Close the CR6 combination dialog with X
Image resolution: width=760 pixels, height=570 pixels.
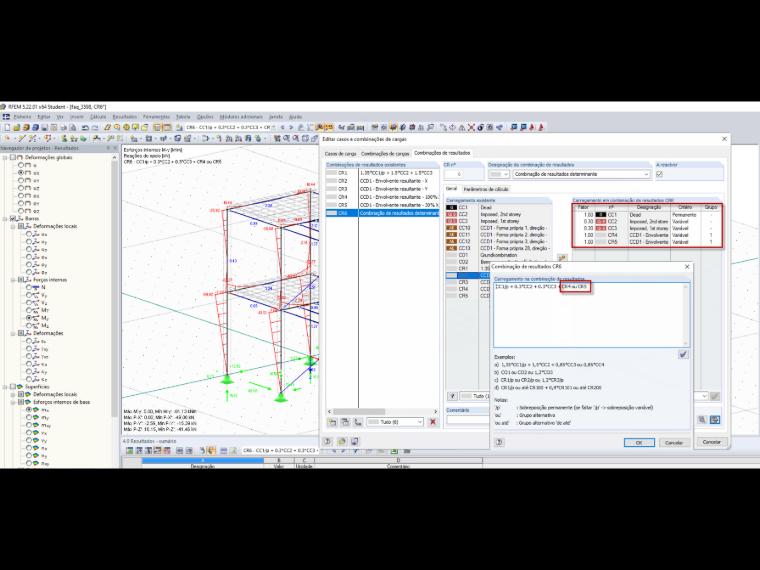coord(687,267)
